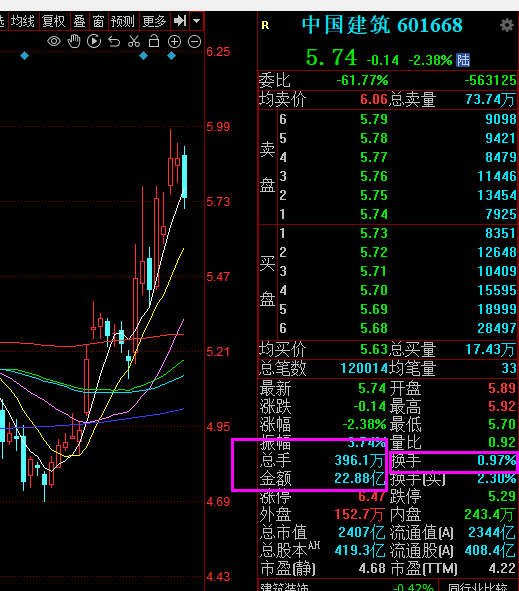Image resolution: width=519 pixels, height=591 pixels.
Task: Click the stock title 中国建筑 601668
Action: pyautogui.click(x=382, y=25)
